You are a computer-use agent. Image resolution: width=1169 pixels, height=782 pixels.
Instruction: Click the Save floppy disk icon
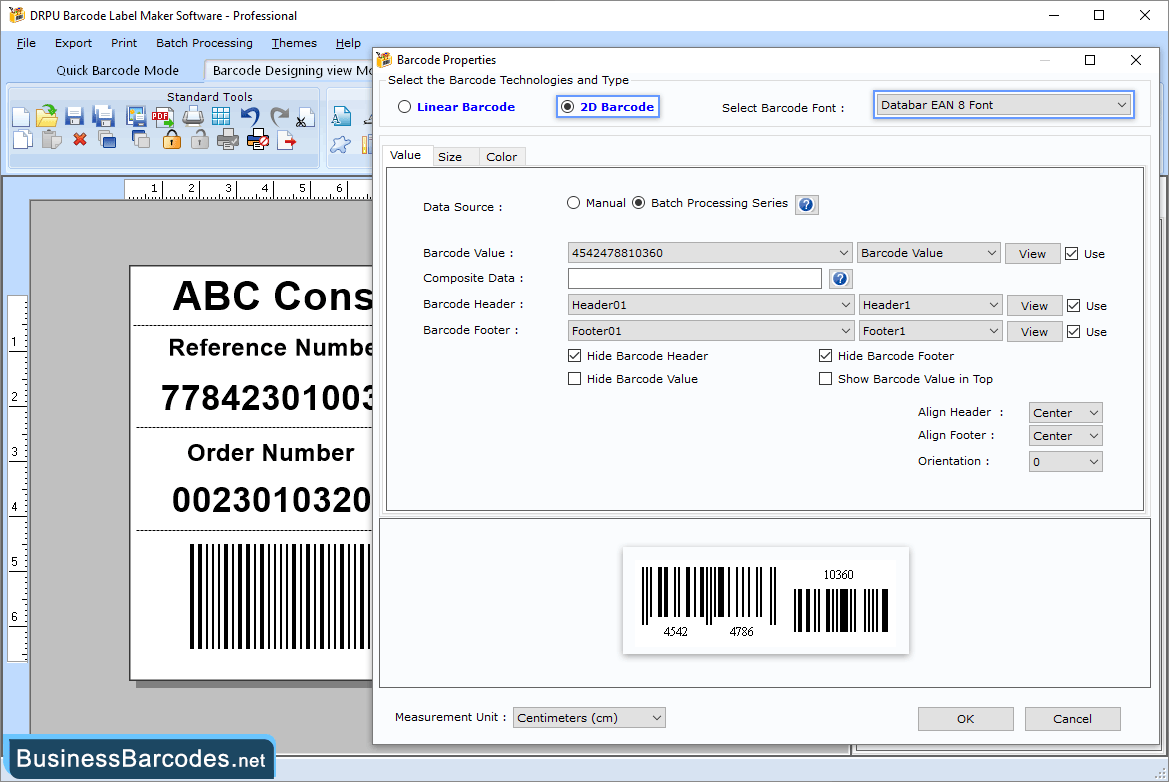point(74,116)
